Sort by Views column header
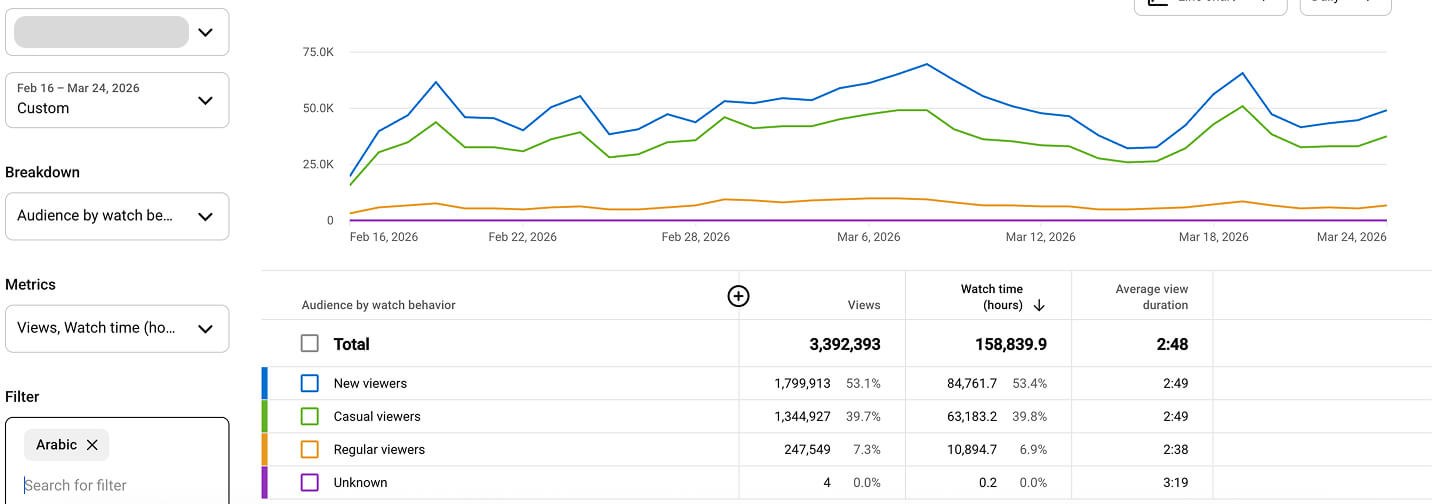 click(x=864, y=305)
